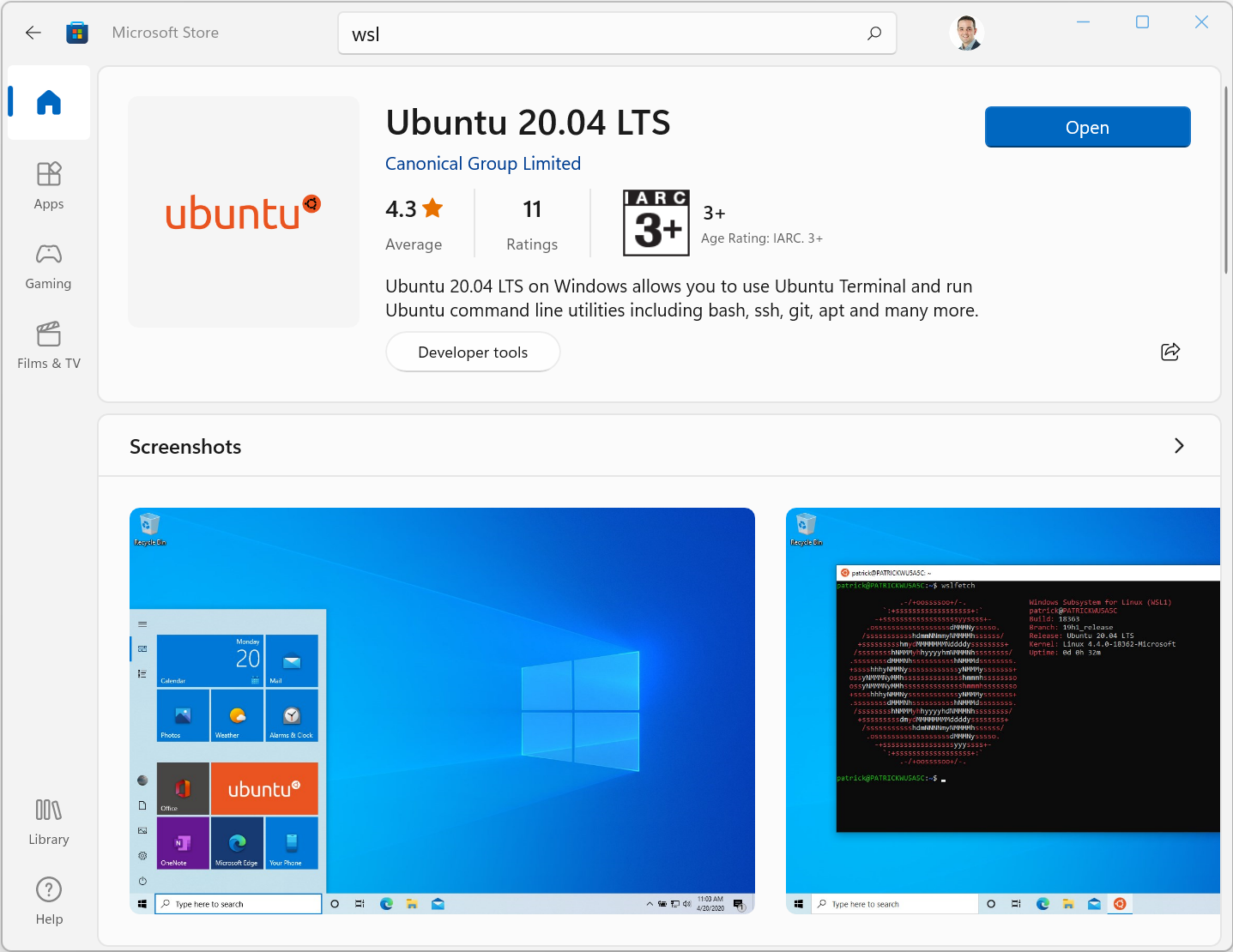
Task: Click the search box containing wsl
Action: [x=601, y=34]
